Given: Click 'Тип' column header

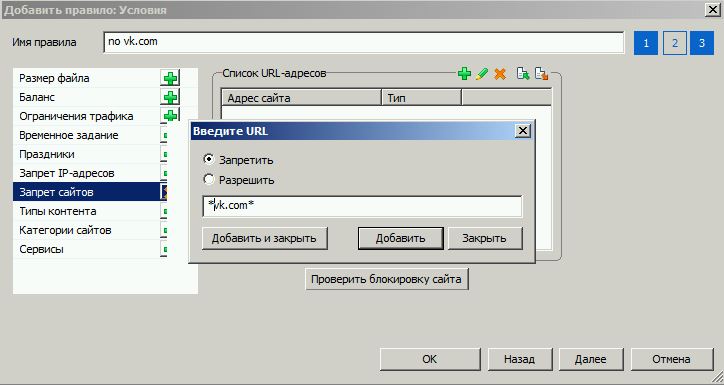Looking at the screenshot, I should pyautogui.click(x=421, y=98).
